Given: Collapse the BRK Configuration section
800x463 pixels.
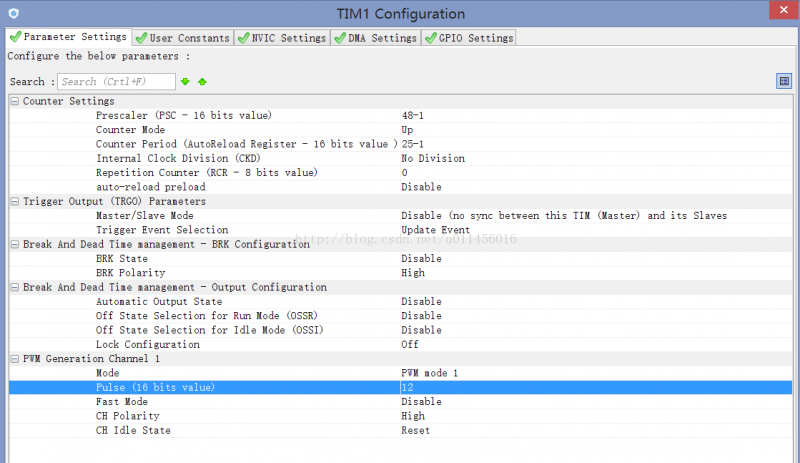Looking at the screenshot, I should point(15,244).
